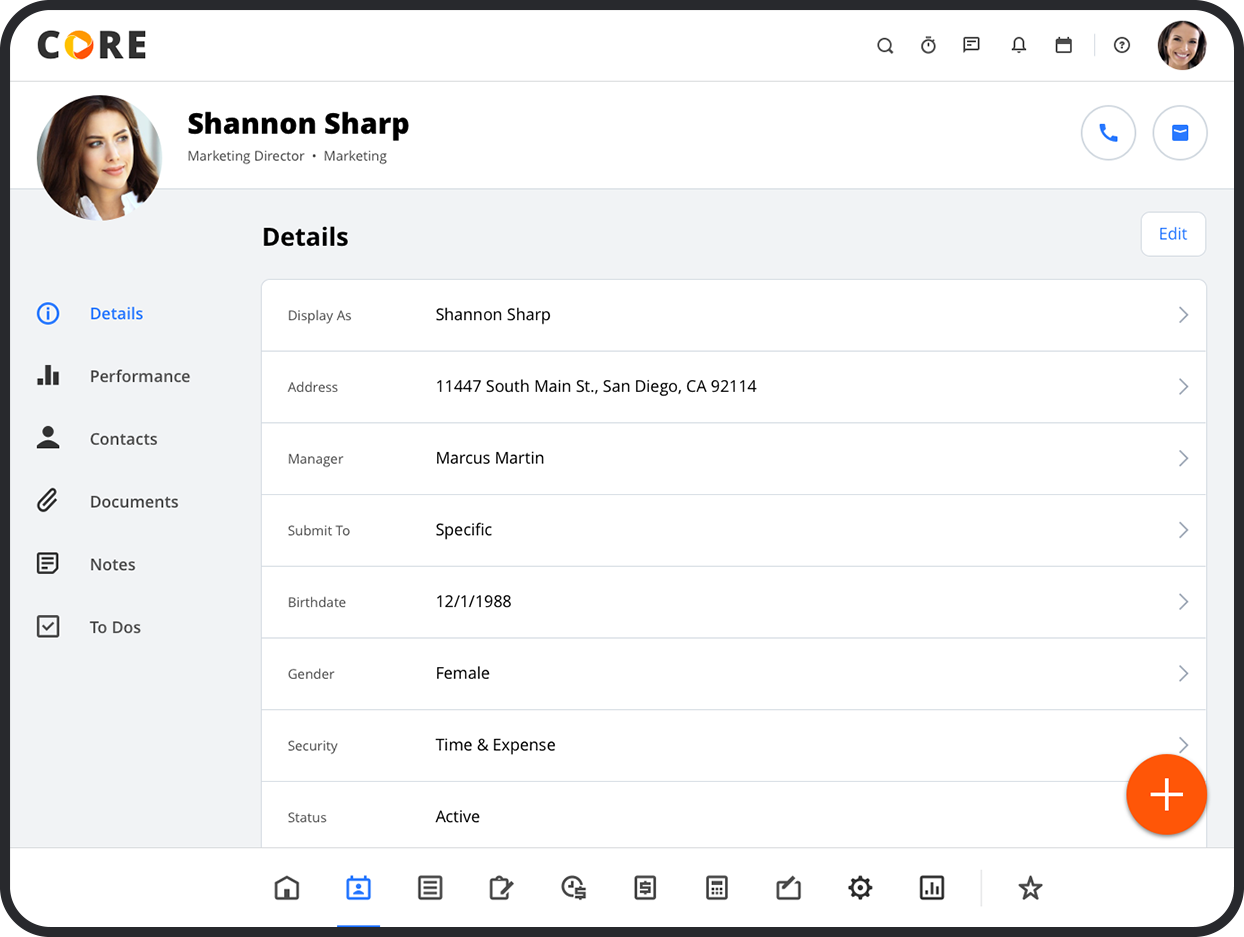Open the reports chart icon in bottom bar
The image size is (1244, 937).
click(932, 888)
